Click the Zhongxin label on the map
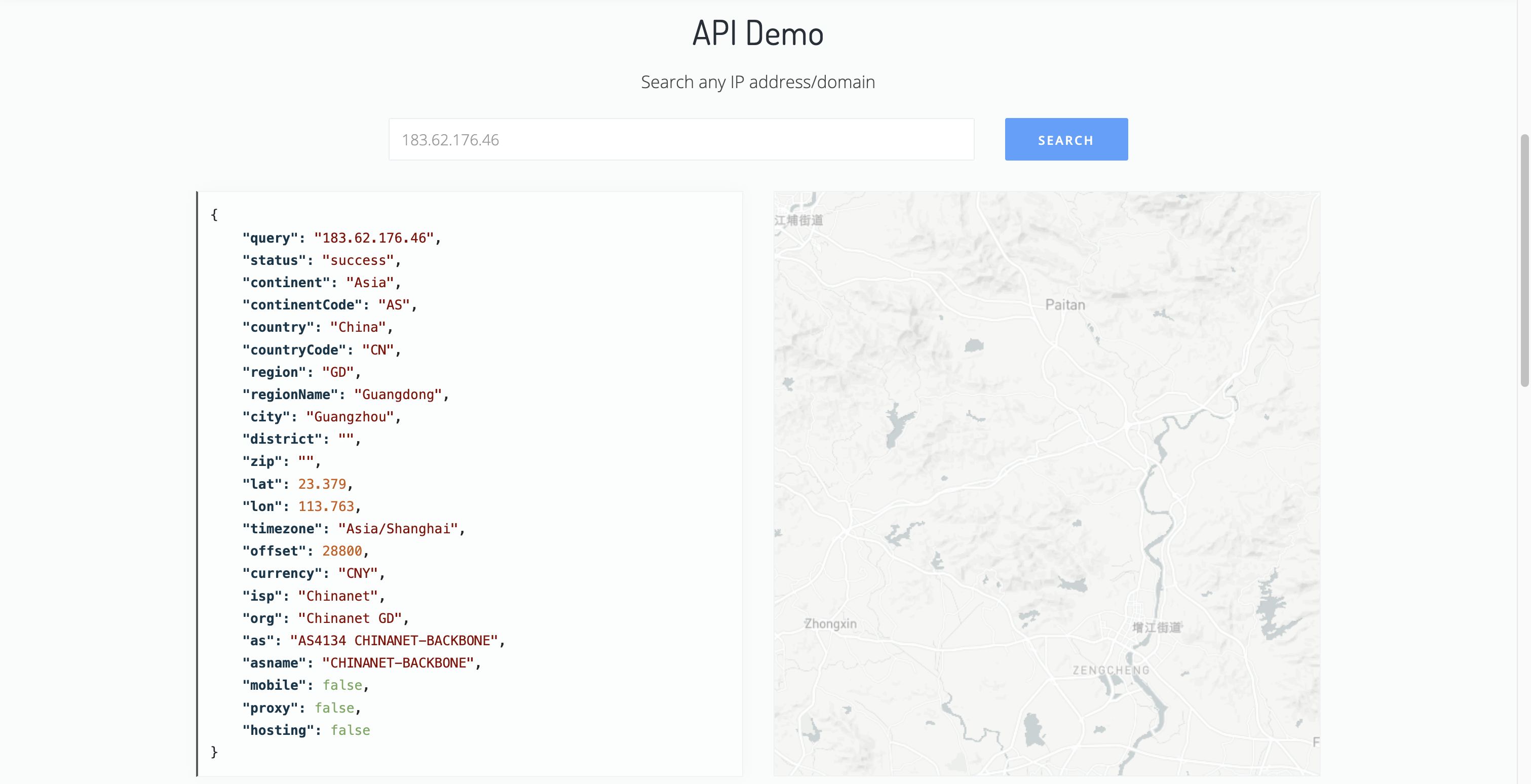This screenshot has width=1531, height=784. [x=830, y=623]
